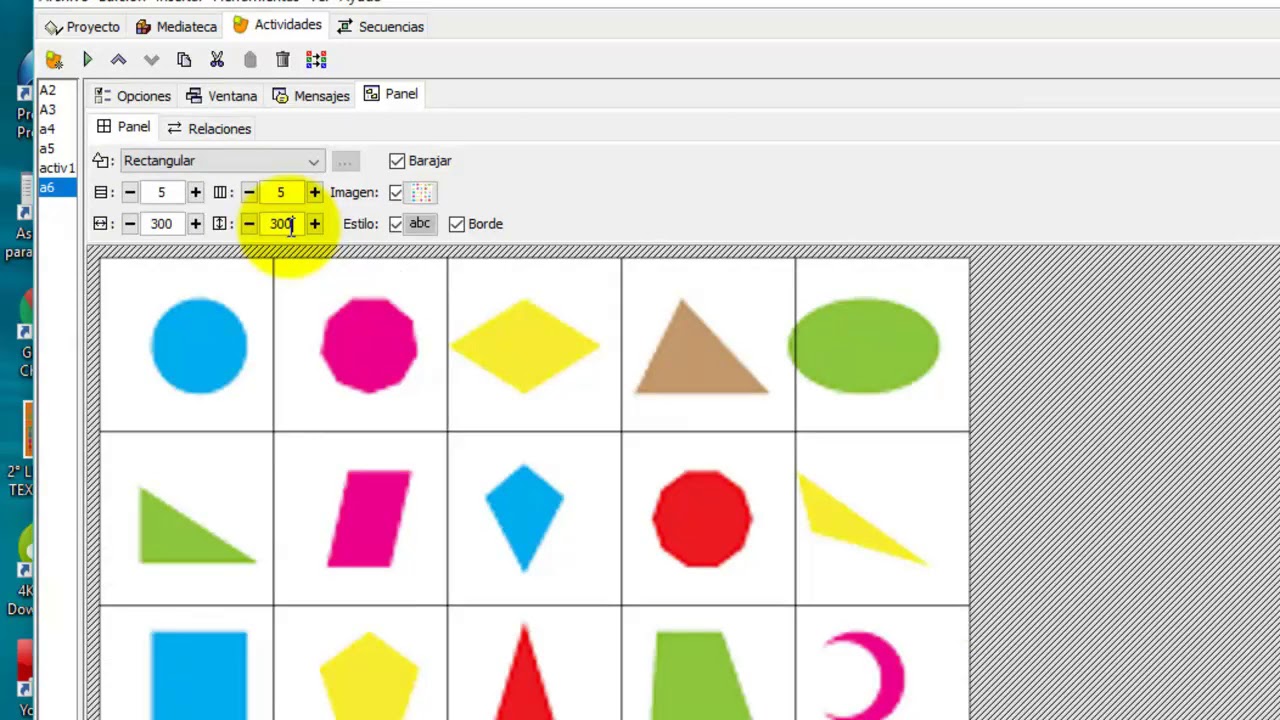Screen dimensions: 1280x720
Task: Click the yellow diamond cell
Action: pyautogui.click(x=535, y=345)
